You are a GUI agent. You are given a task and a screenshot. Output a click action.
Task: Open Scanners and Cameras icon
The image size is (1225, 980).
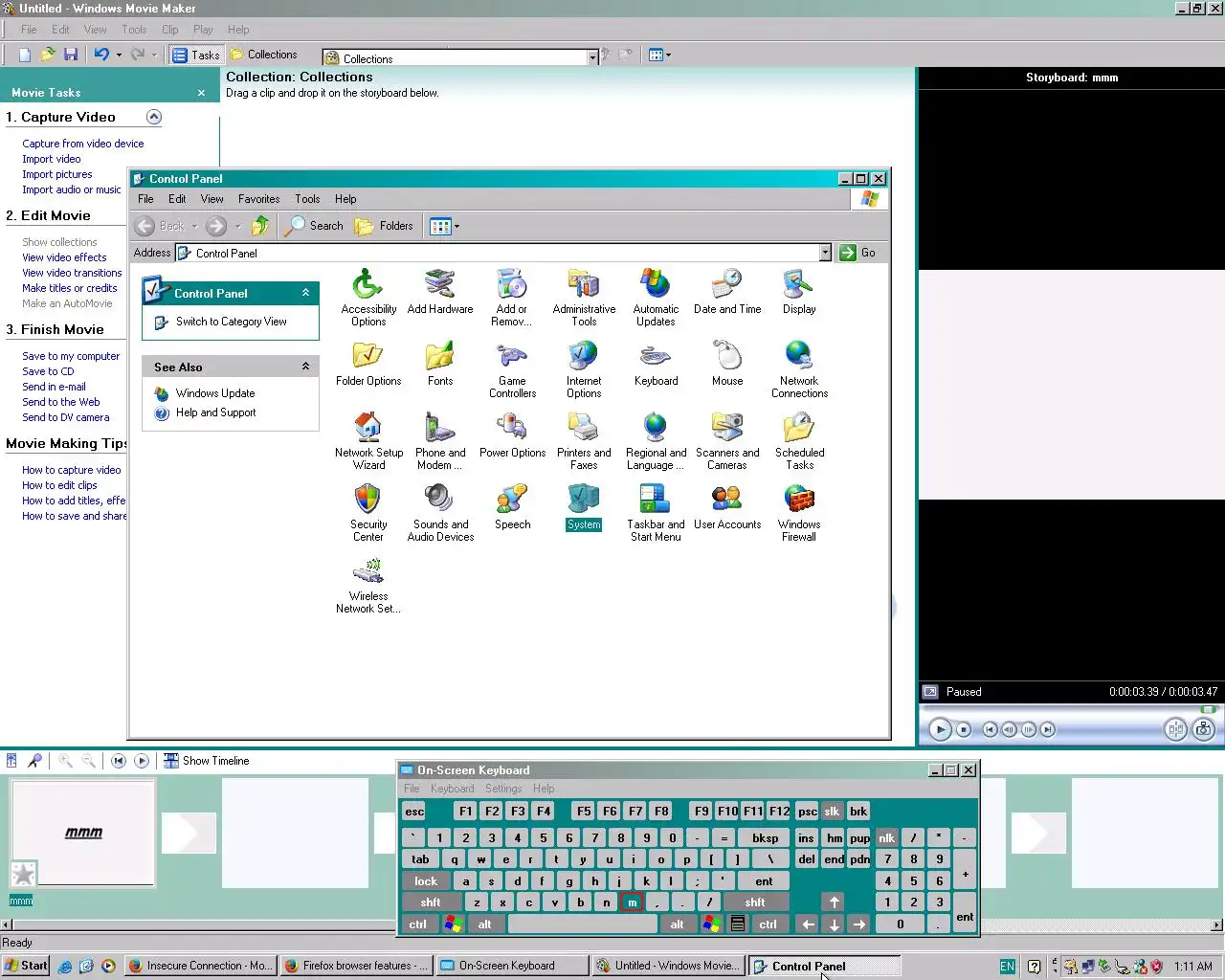tap(727, 441)
